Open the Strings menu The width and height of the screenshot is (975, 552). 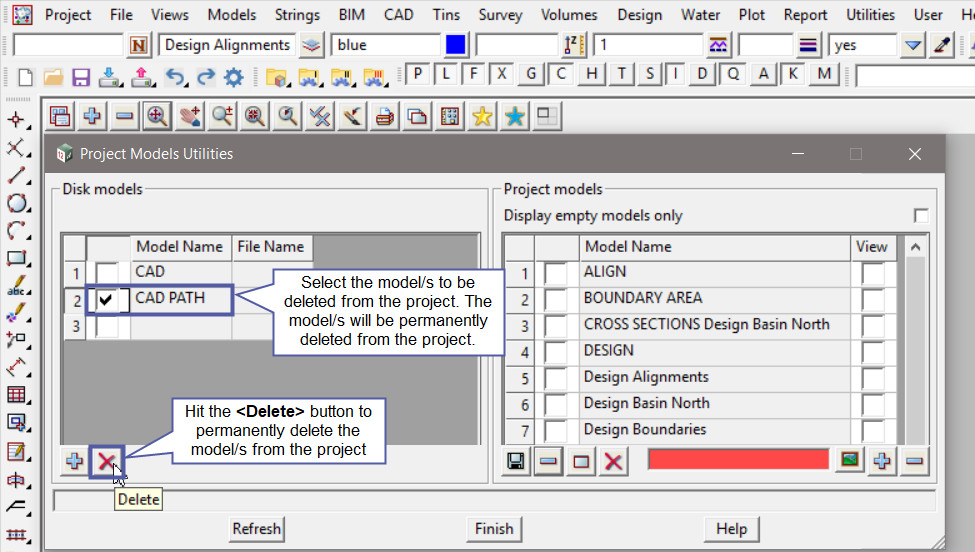[298, 15]
